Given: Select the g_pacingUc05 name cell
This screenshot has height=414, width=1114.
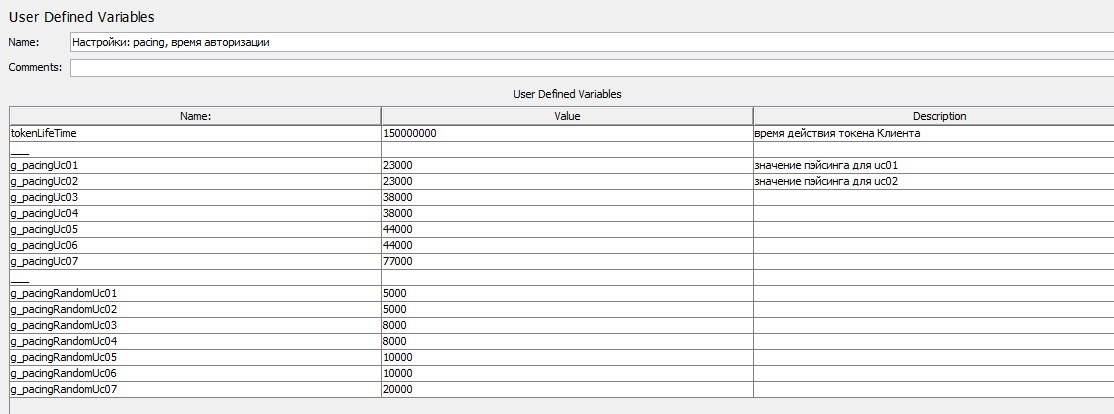Looking at the screenshot, I should coord(195,229).
